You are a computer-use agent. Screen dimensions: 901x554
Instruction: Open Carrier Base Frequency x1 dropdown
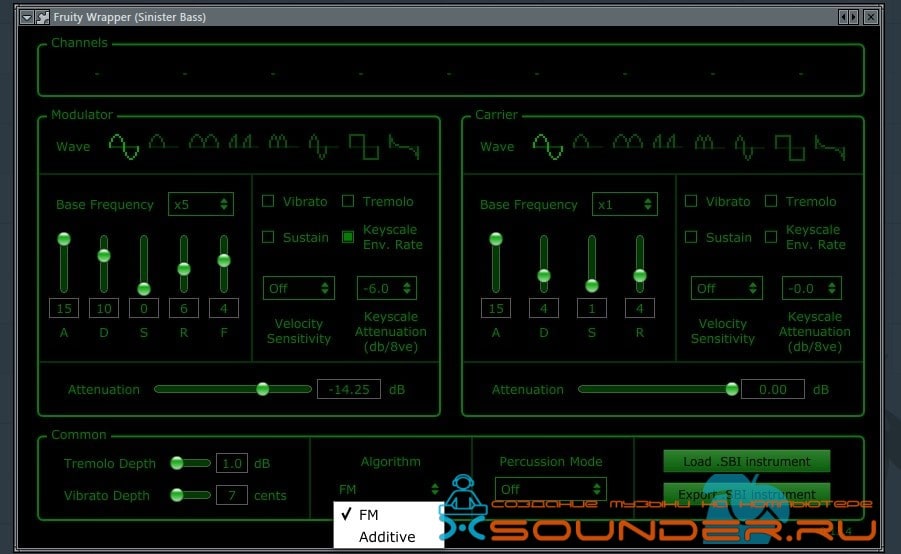pos(625,204)
